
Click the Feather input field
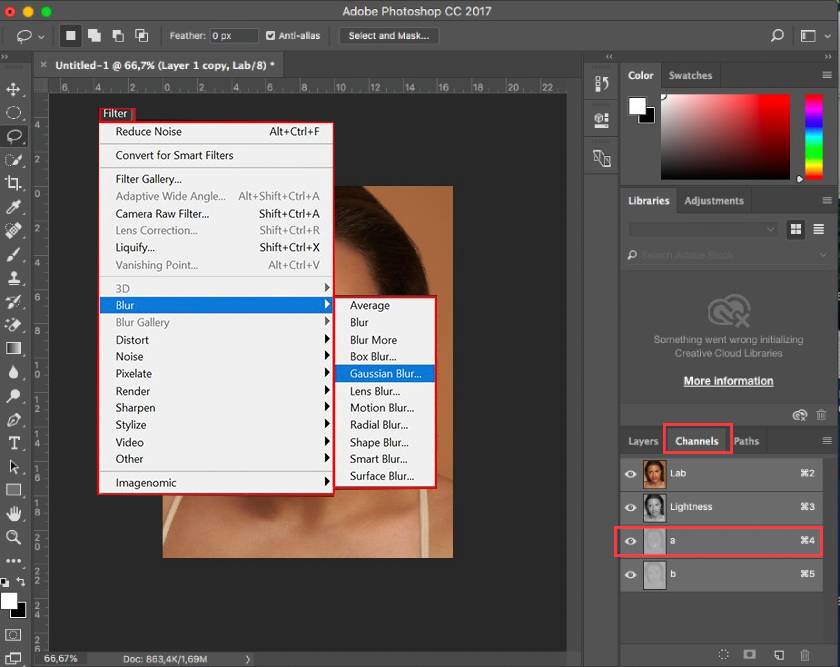(x=233, y=36)
